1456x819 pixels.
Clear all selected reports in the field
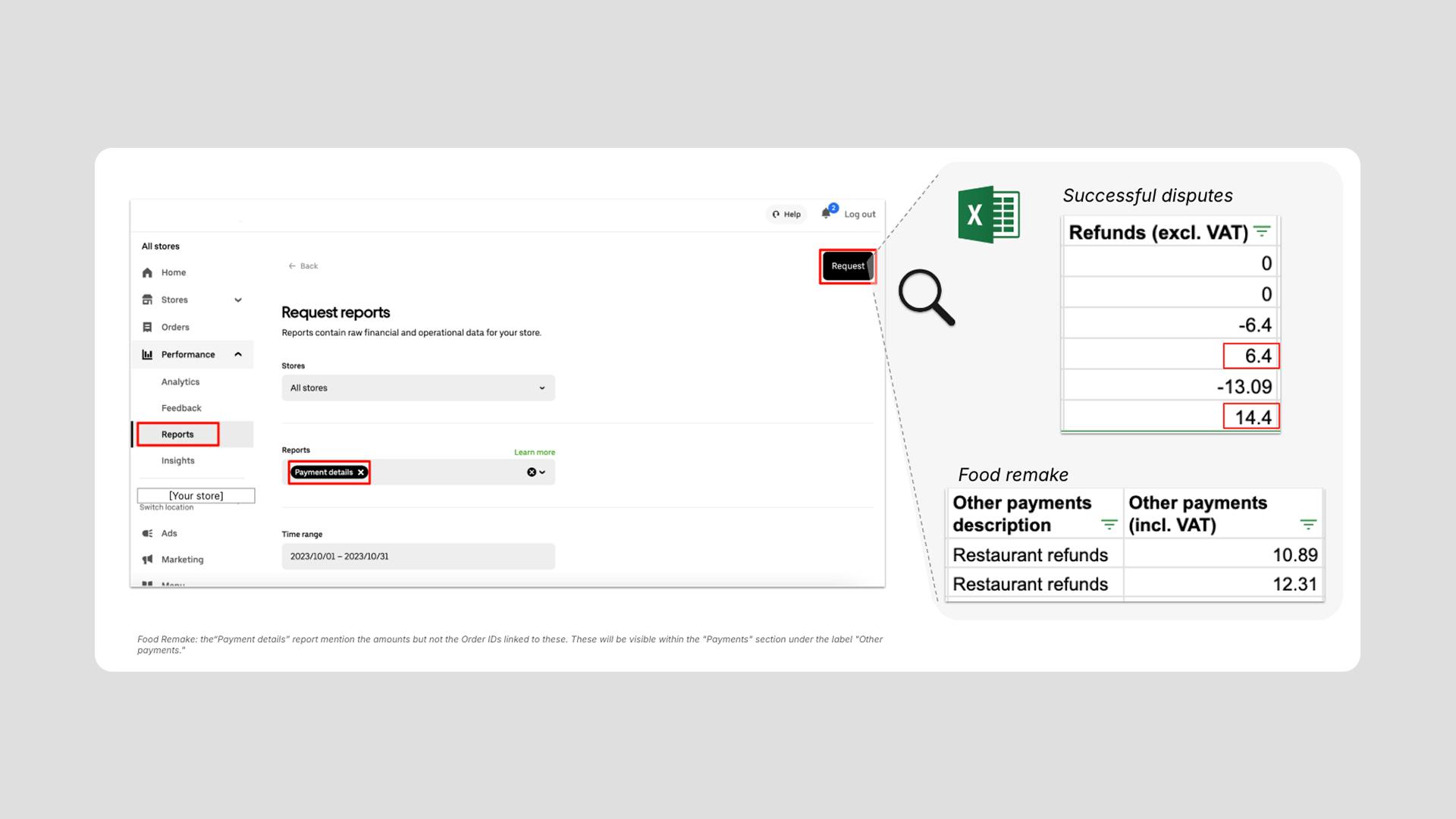pyautogui.click(x=532, y=472)
